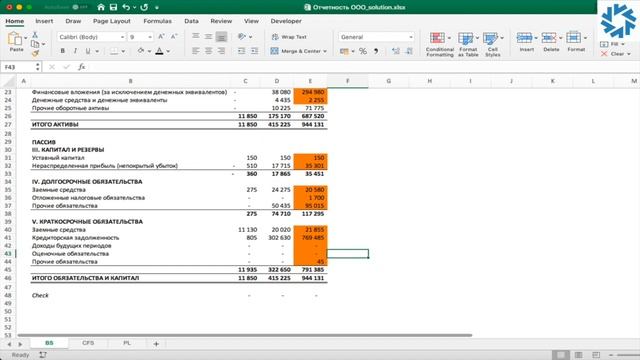Open the fill color paint bucket
Image resolution: width=640 pixels, height=360 pixels.
pyautogui.click(x=141, y=51)
